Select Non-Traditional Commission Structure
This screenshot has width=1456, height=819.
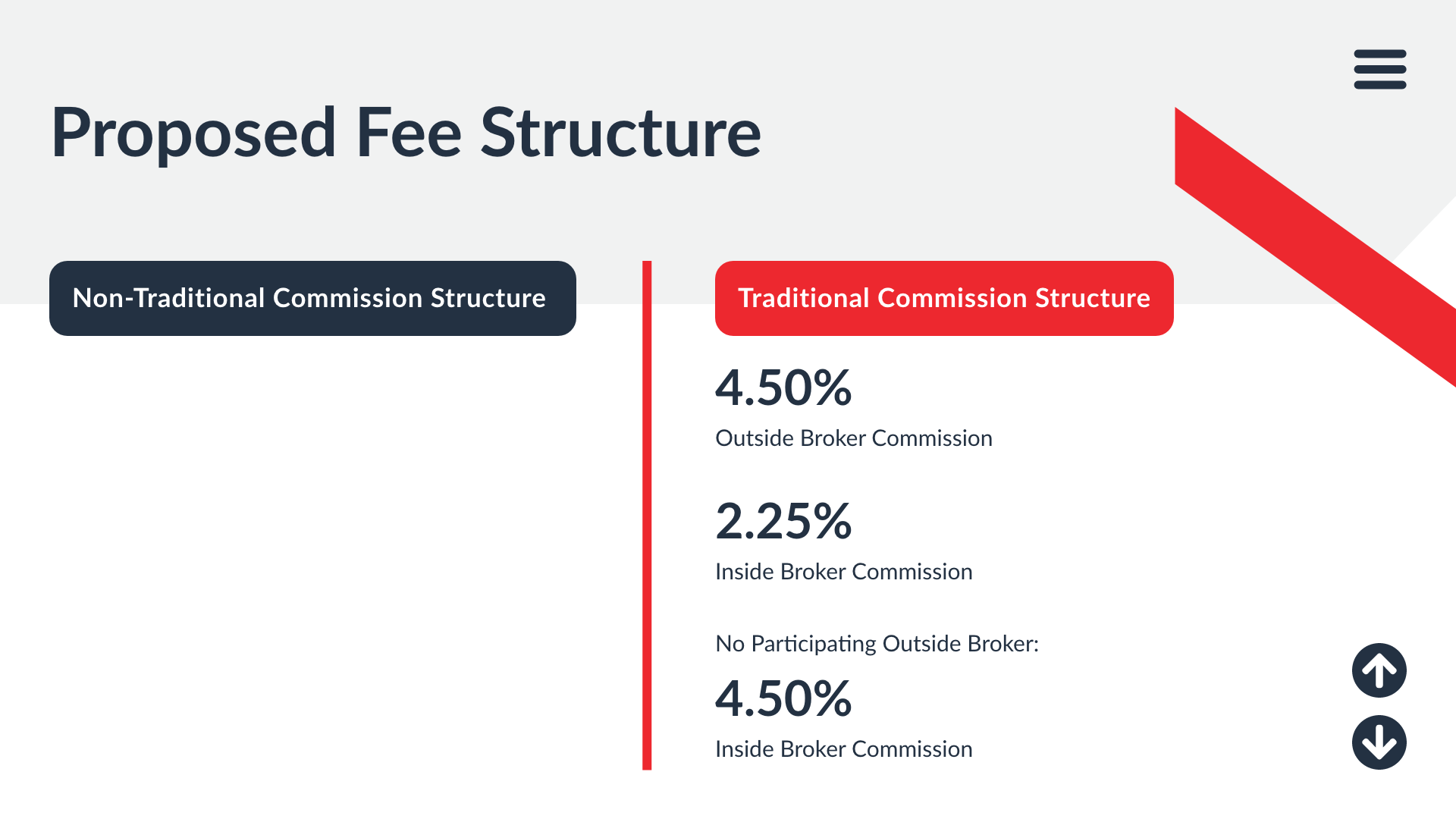tap(312, 298)
